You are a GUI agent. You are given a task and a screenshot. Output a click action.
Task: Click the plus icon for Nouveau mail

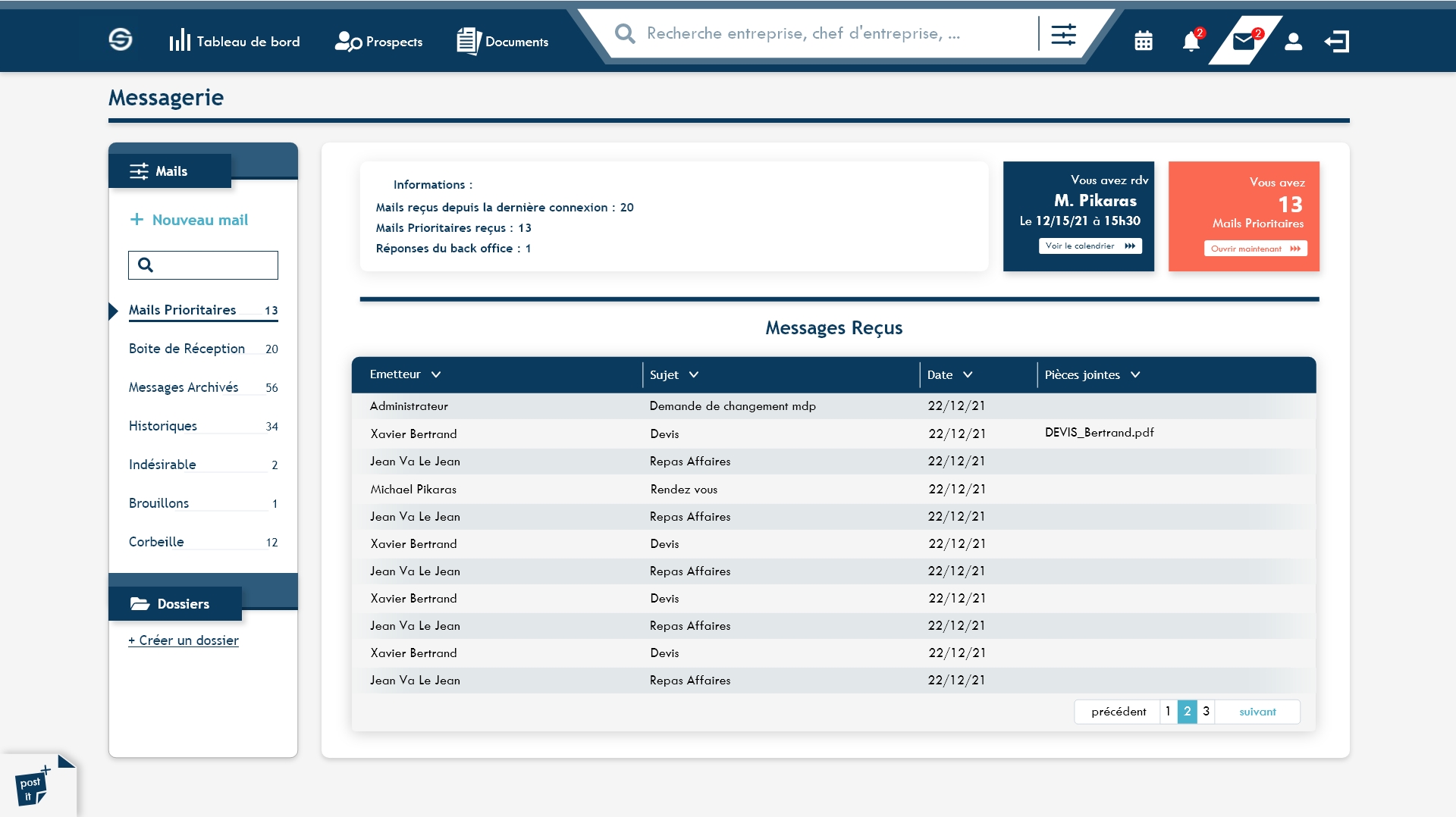[x=136, y=220]
